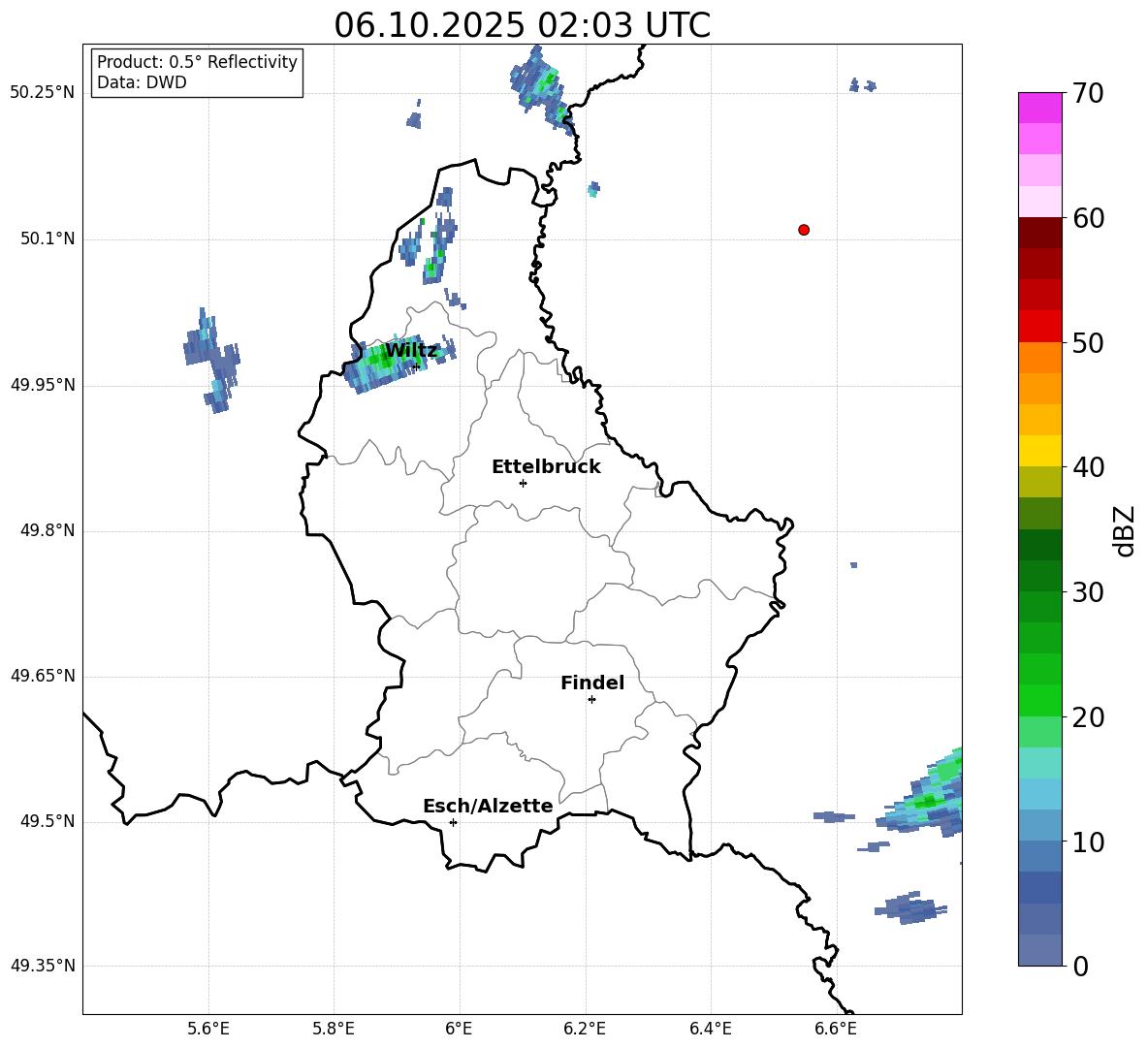The height and width of the screenshot is (1048, 1148).
Task: Click the red dot marker on the map
Action: pos(804,230)
